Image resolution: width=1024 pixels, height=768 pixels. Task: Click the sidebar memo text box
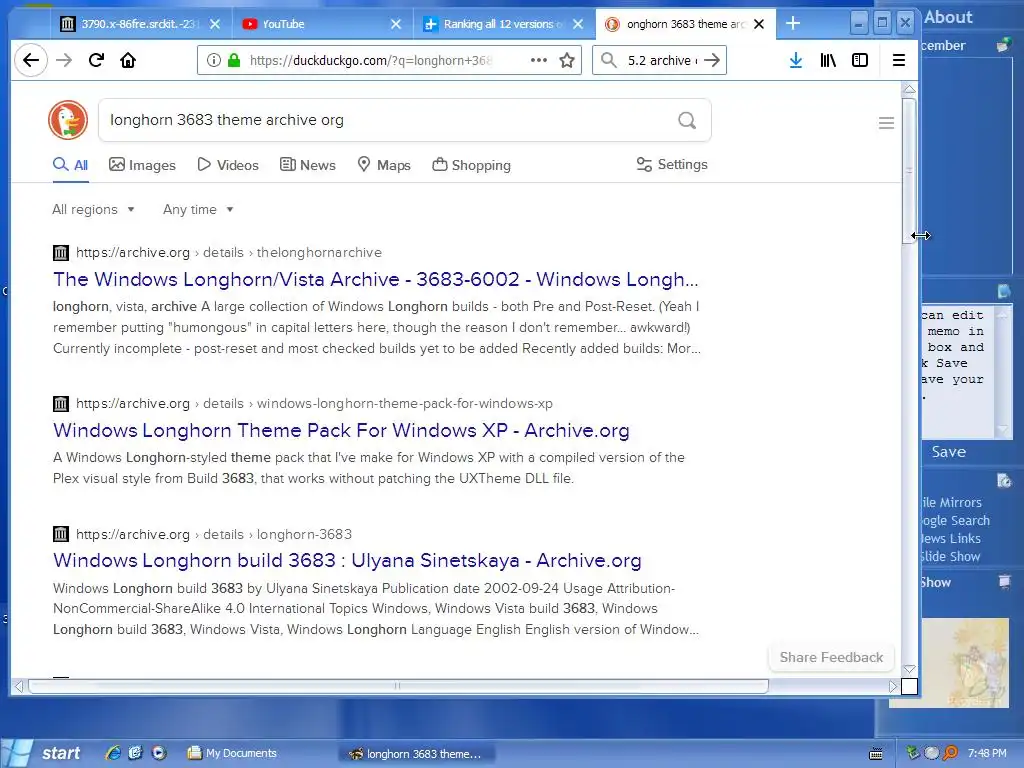click(x=957, y=371)
